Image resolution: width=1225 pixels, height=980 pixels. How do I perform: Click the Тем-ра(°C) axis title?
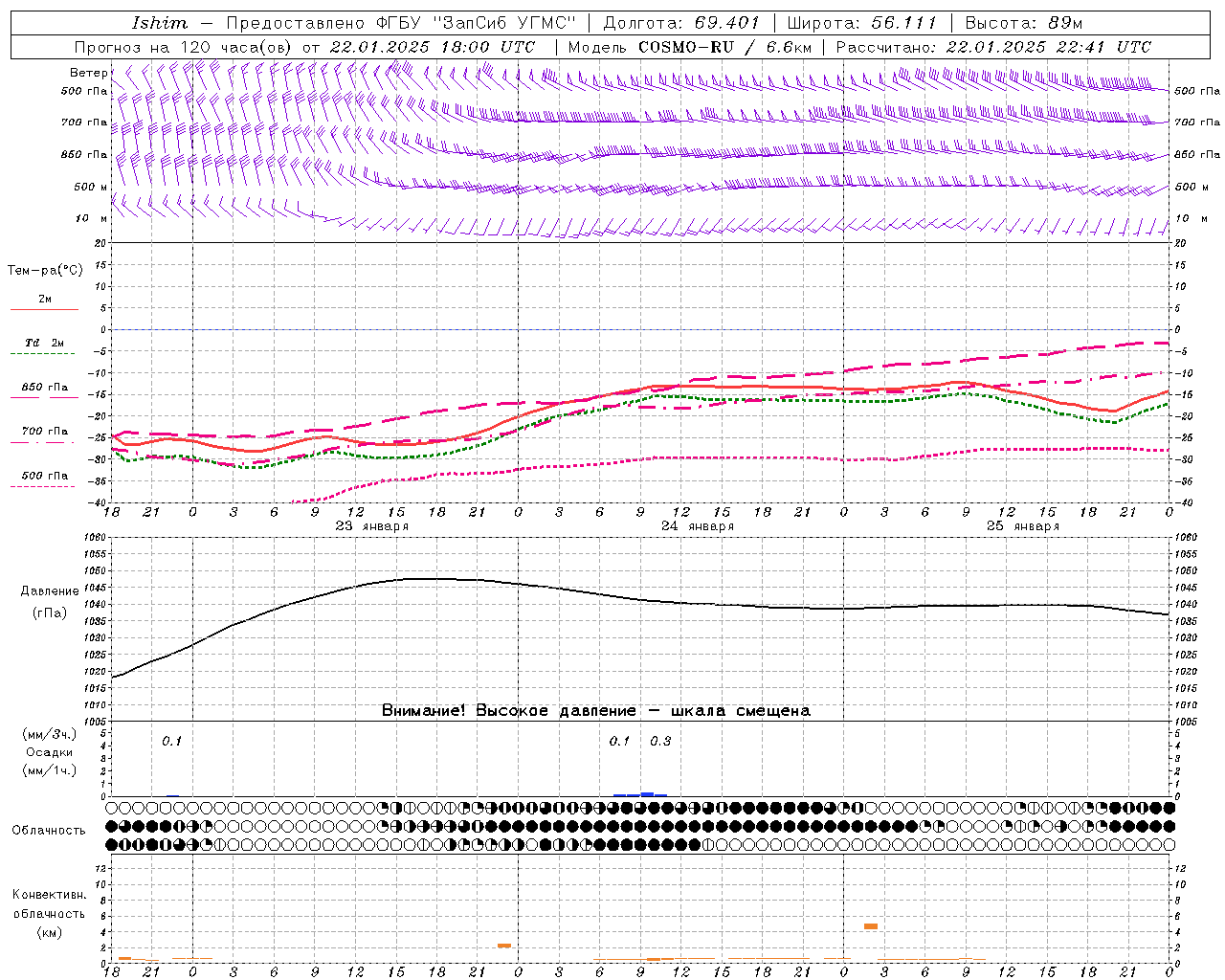45,271
